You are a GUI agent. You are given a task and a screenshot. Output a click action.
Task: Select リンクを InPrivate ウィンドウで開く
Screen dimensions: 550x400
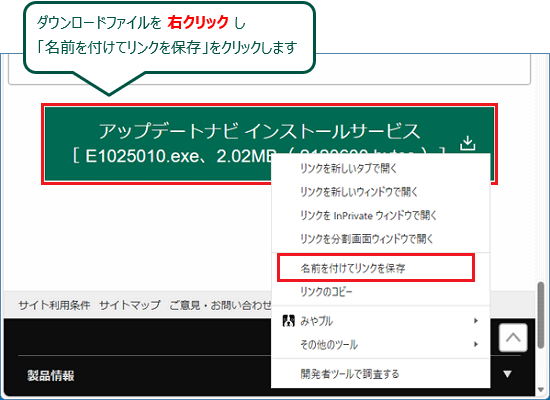[x=381, y=215]
